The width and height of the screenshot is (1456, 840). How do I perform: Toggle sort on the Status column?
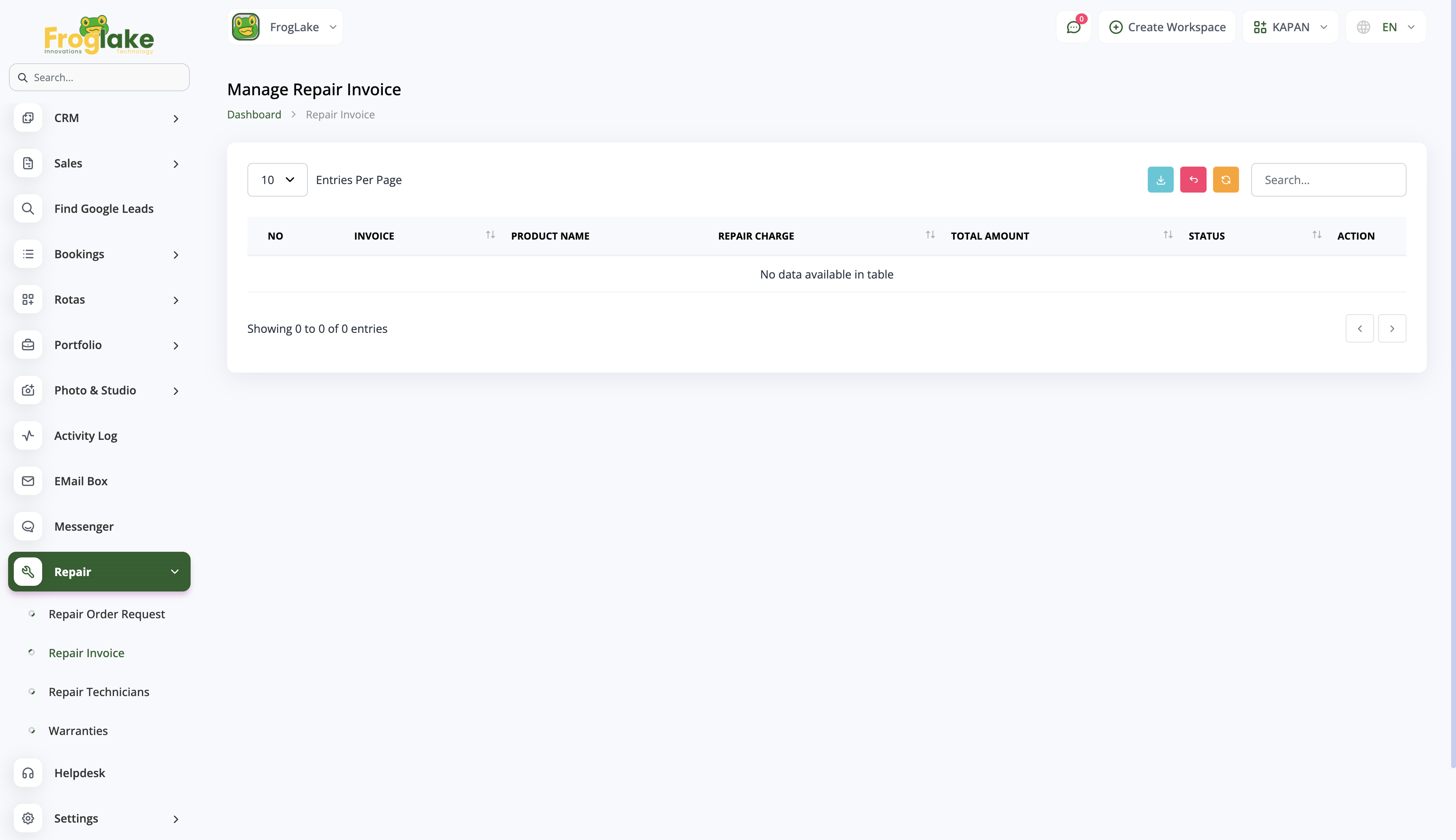pyautogui.click(x=1316, y=235)
